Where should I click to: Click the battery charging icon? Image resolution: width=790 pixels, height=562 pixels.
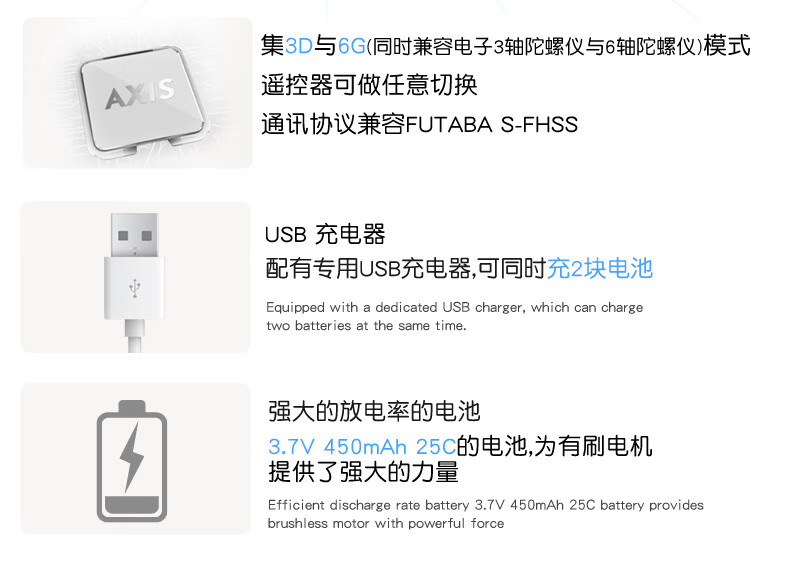pyautogui.click(x=132, y=461)
